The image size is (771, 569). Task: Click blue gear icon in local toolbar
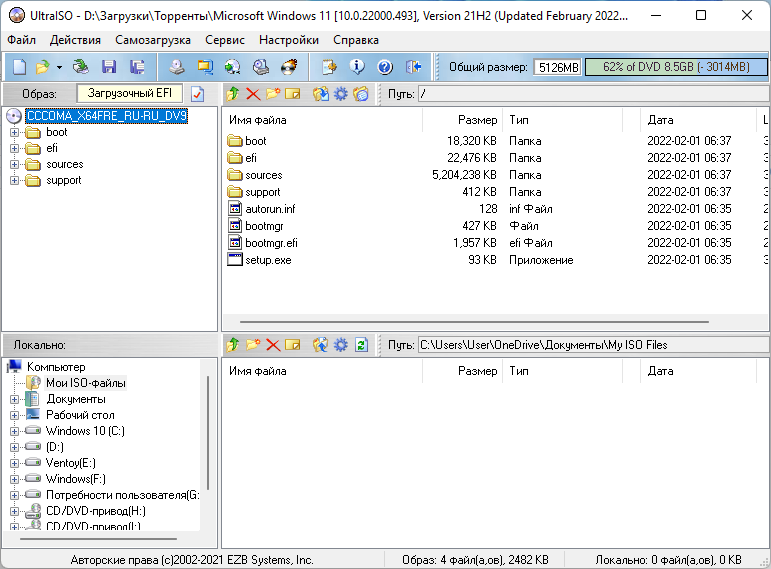(340, 345)
